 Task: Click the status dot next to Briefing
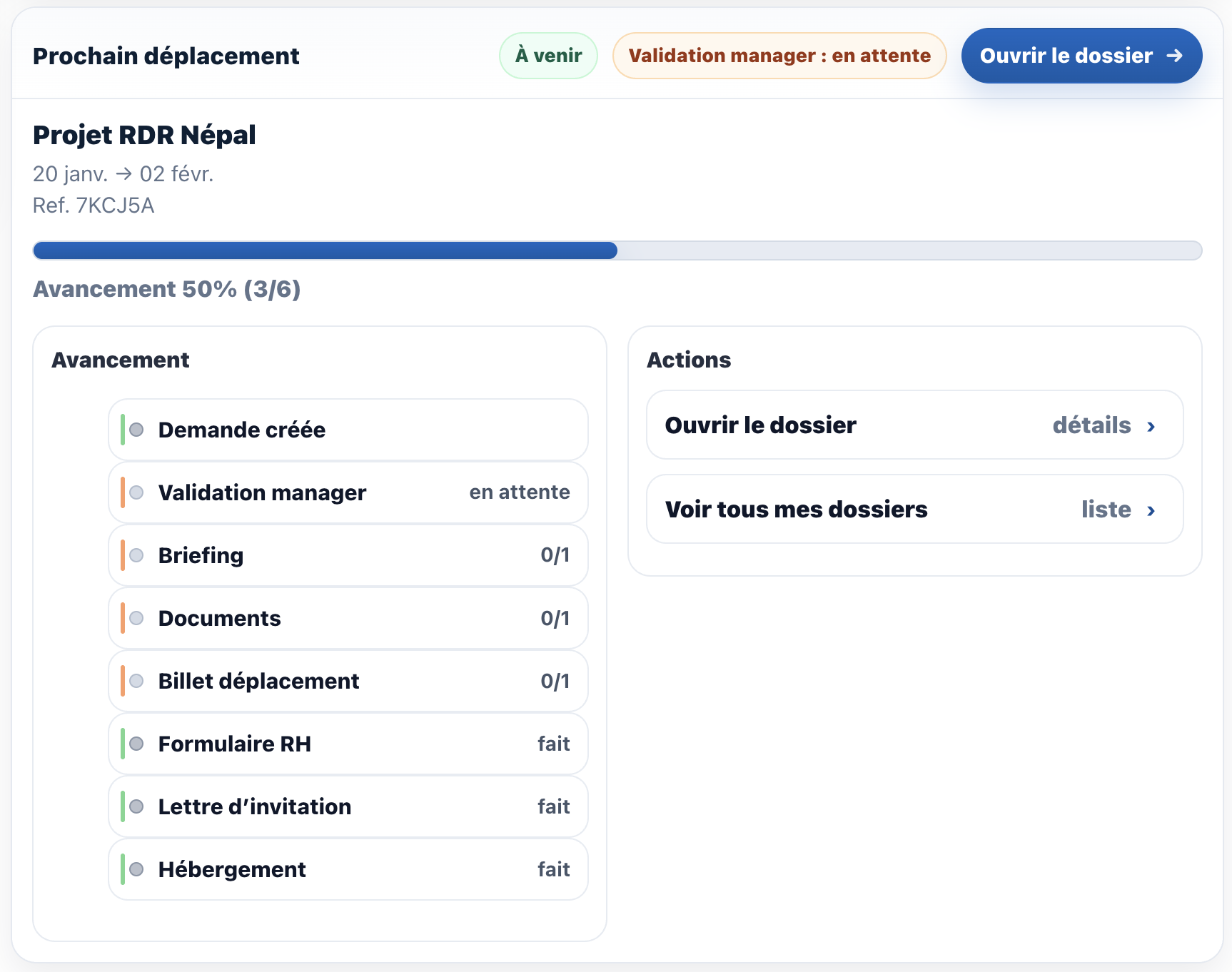pos(137,555)
